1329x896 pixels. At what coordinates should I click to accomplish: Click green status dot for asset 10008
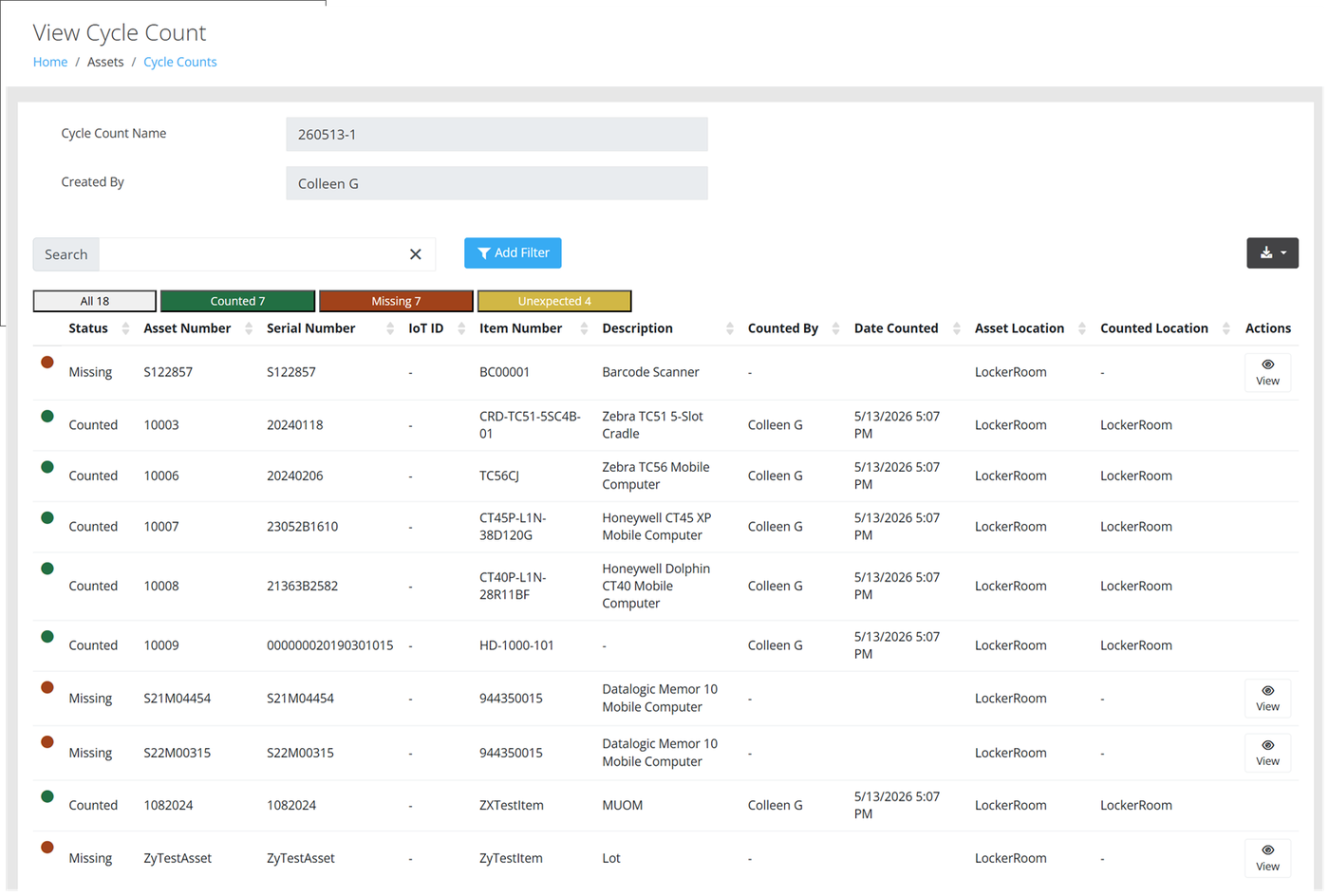pos(47,569)
